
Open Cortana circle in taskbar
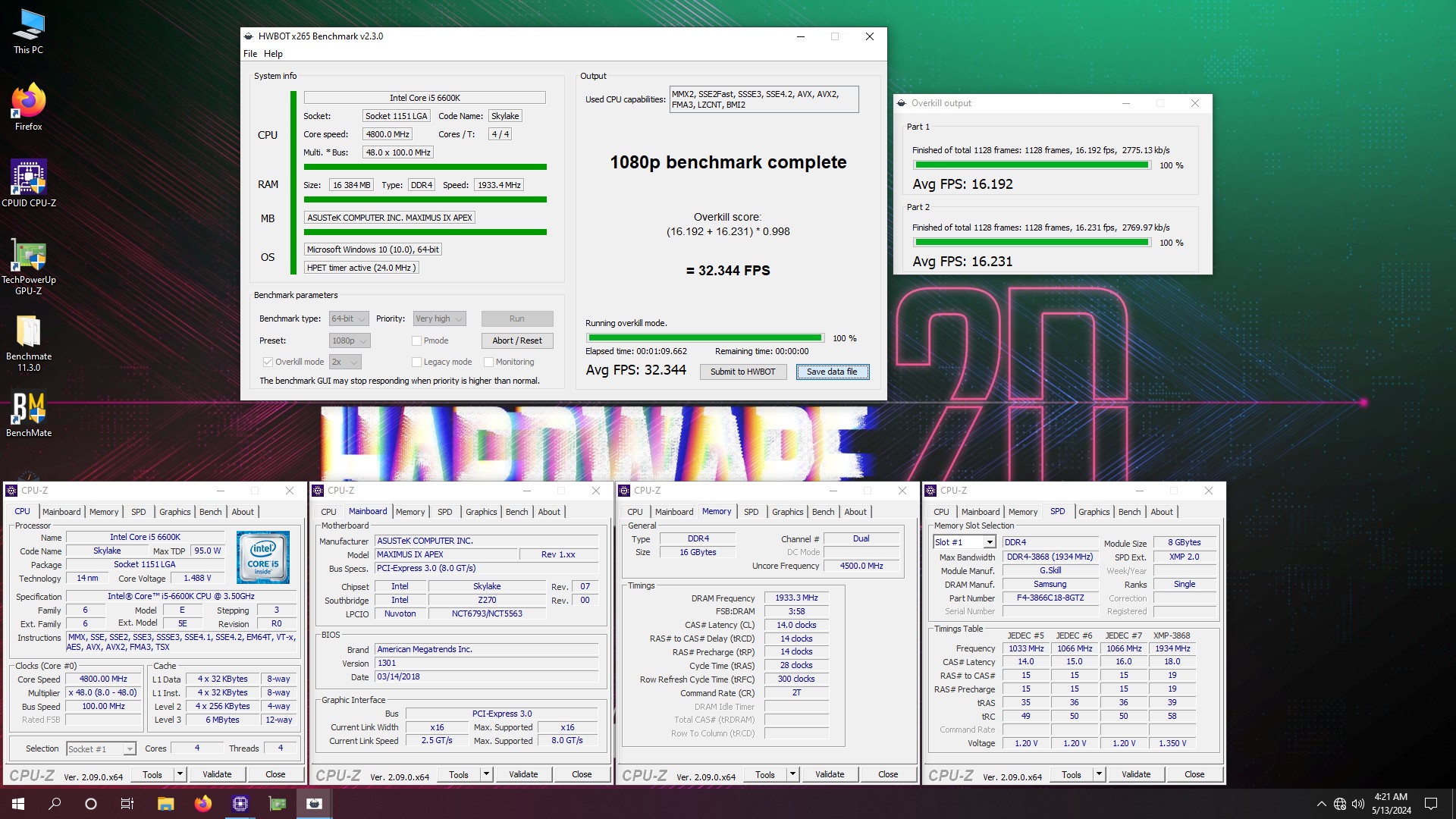click(x=91, y=804)
